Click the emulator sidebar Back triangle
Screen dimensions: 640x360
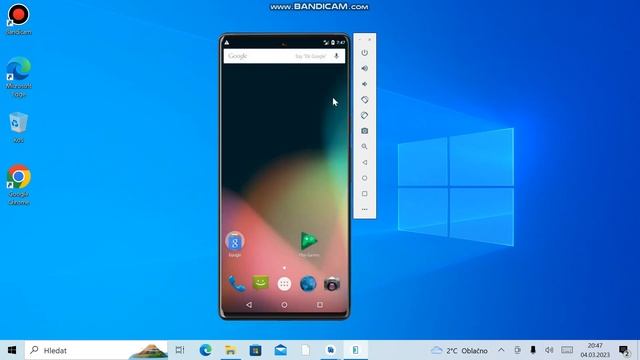click(x=364, y=162)
